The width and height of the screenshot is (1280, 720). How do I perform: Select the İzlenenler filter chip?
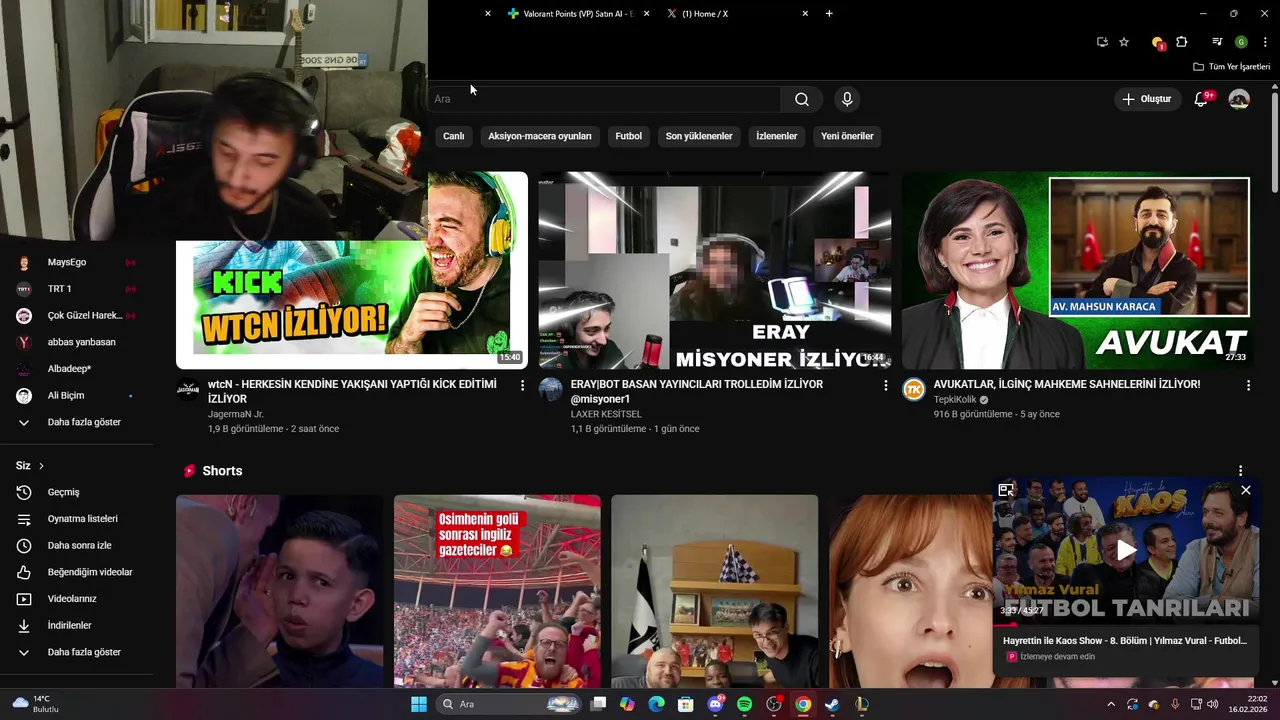(777, 136)
